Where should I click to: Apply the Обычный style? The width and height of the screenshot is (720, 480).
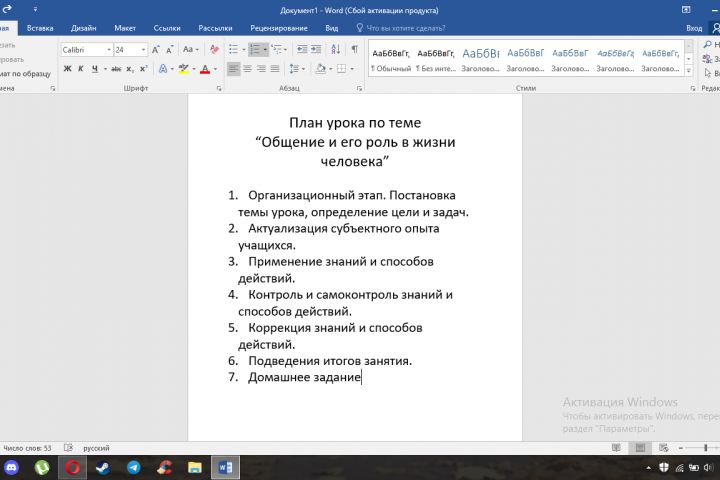click(x=391, y=59)
